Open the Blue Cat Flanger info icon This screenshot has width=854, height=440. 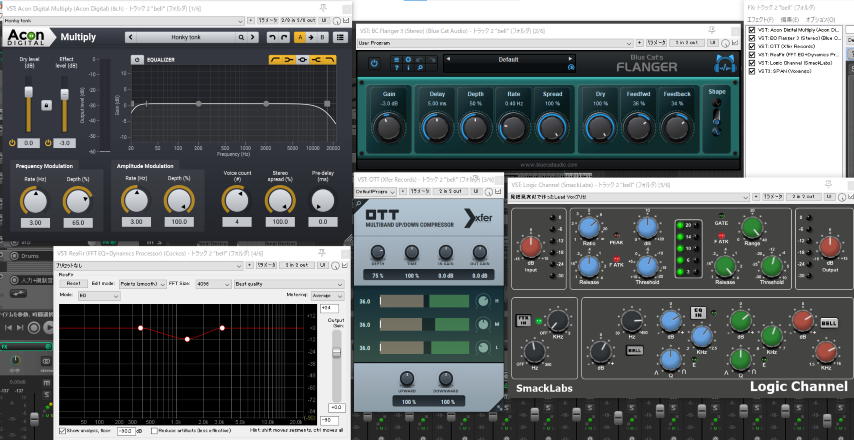pos(408,68)
